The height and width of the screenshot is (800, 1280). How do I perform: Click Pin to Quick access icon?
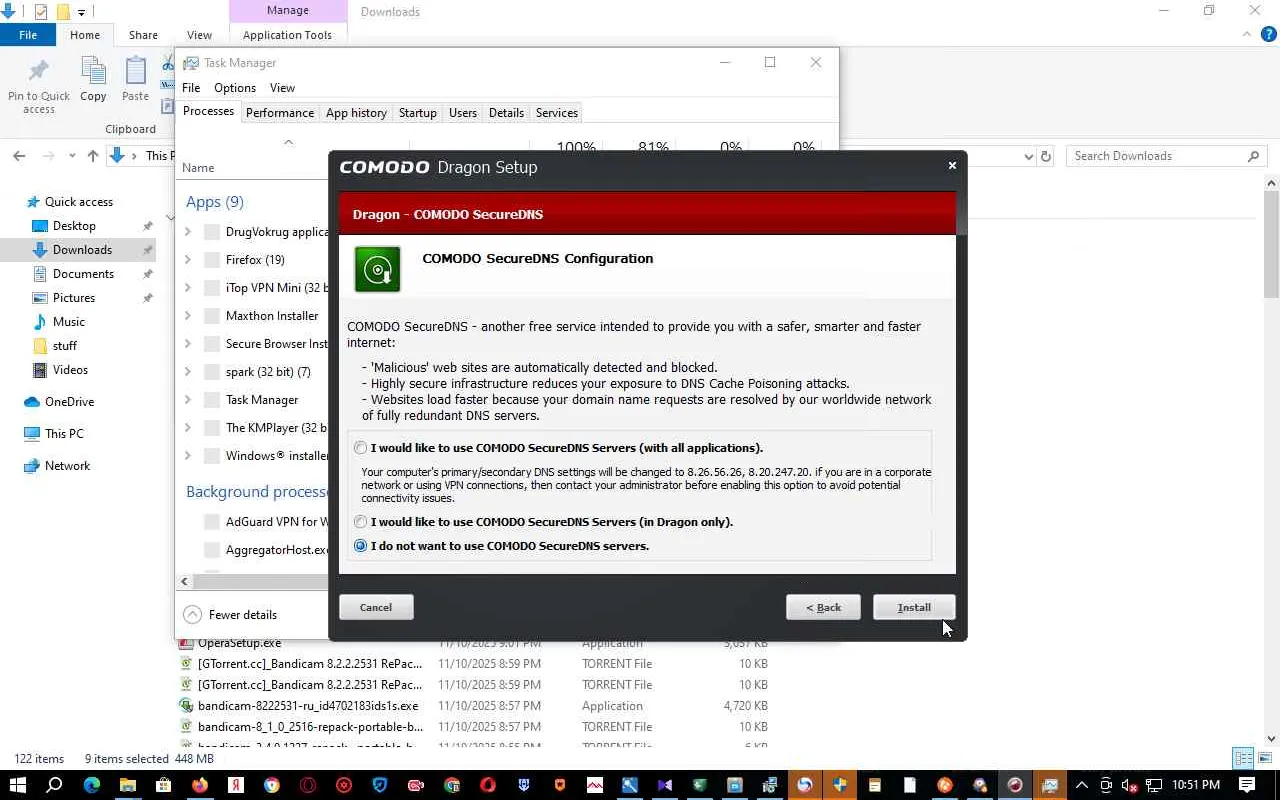tap(39, 72)
